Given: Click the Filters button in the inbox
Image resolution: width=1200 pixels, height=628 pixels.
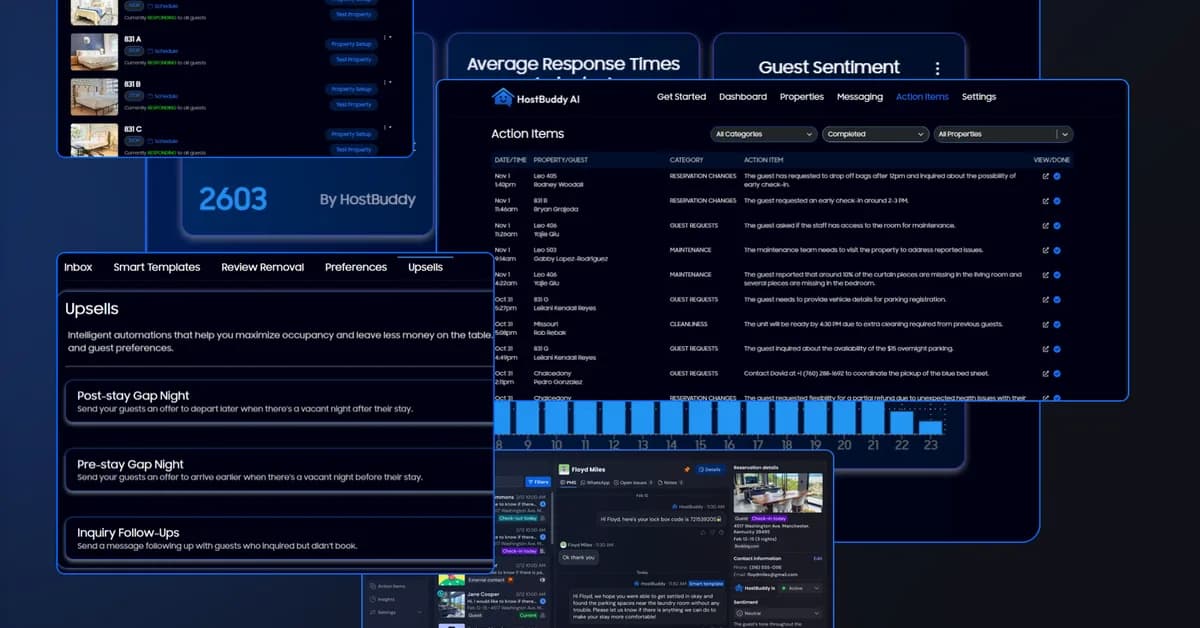Looking at the screenshot, I should (538, 482).
